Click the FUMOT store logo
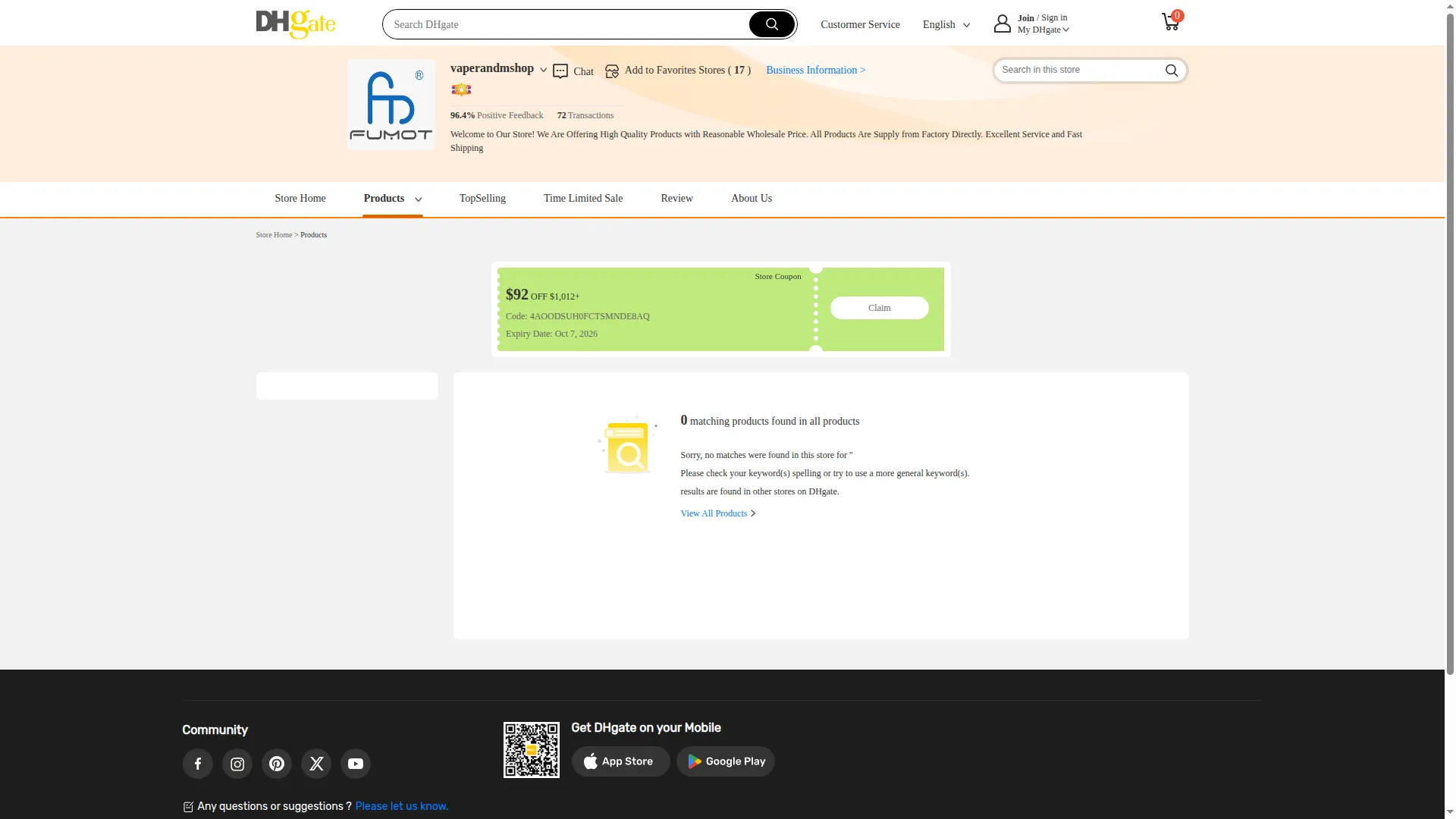The height and width of the screenshot is (819, 1456). pyautogui.click(x=391, y=105)
